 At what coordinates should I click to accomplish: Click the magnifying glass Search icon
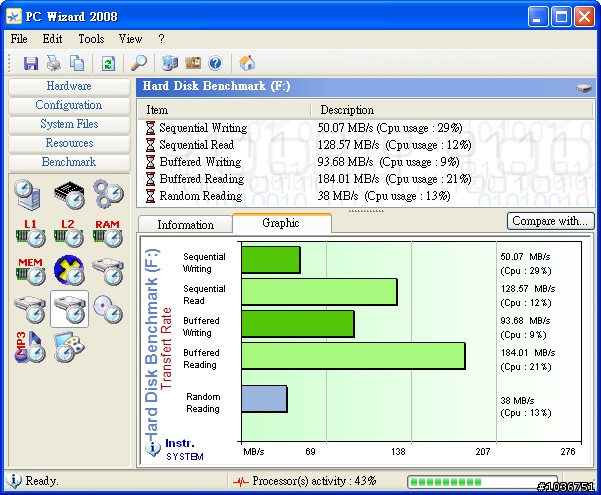[x=139, y=63]
